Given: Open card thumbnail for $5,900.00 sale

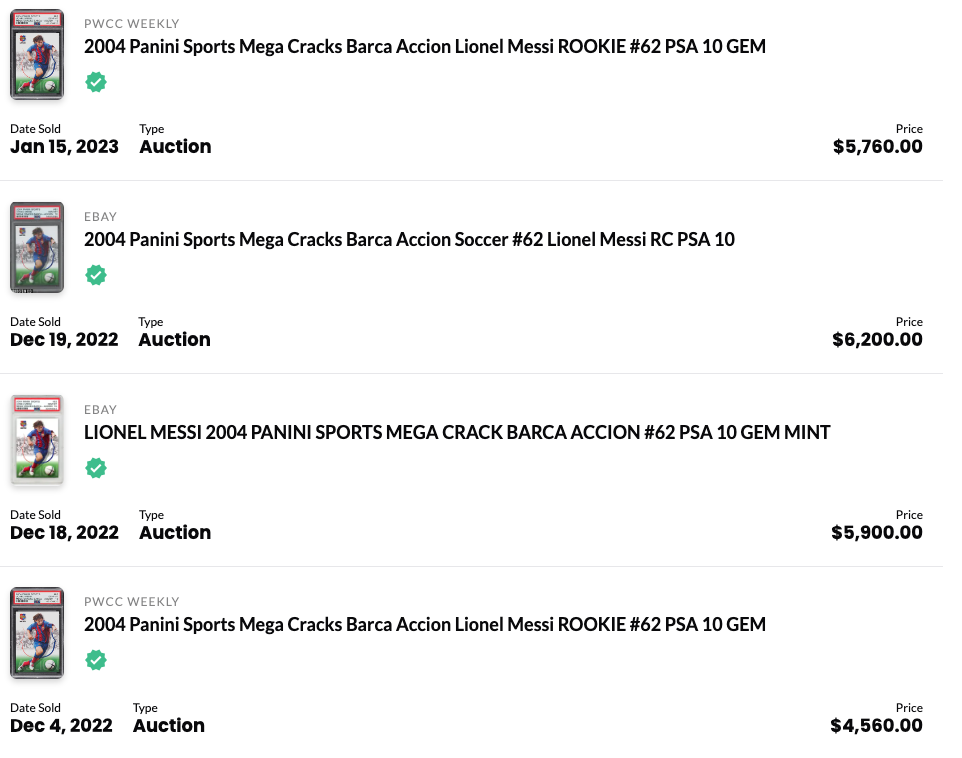Looking at the screenshot, I should click(x=37, y=440).
